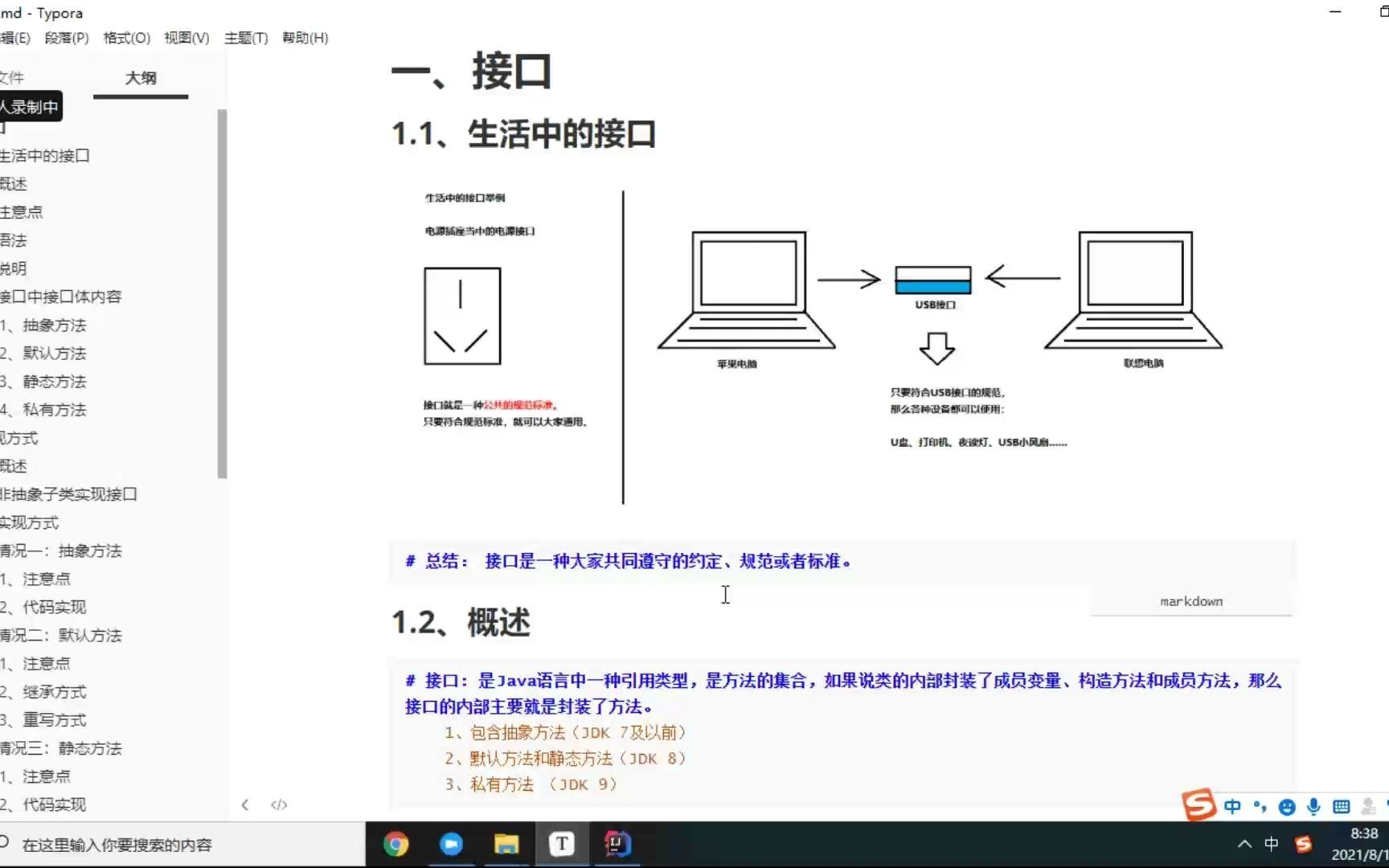Click the 1.2、概述 heading
The image size is (1389, 868).
(x=461, y=623)
